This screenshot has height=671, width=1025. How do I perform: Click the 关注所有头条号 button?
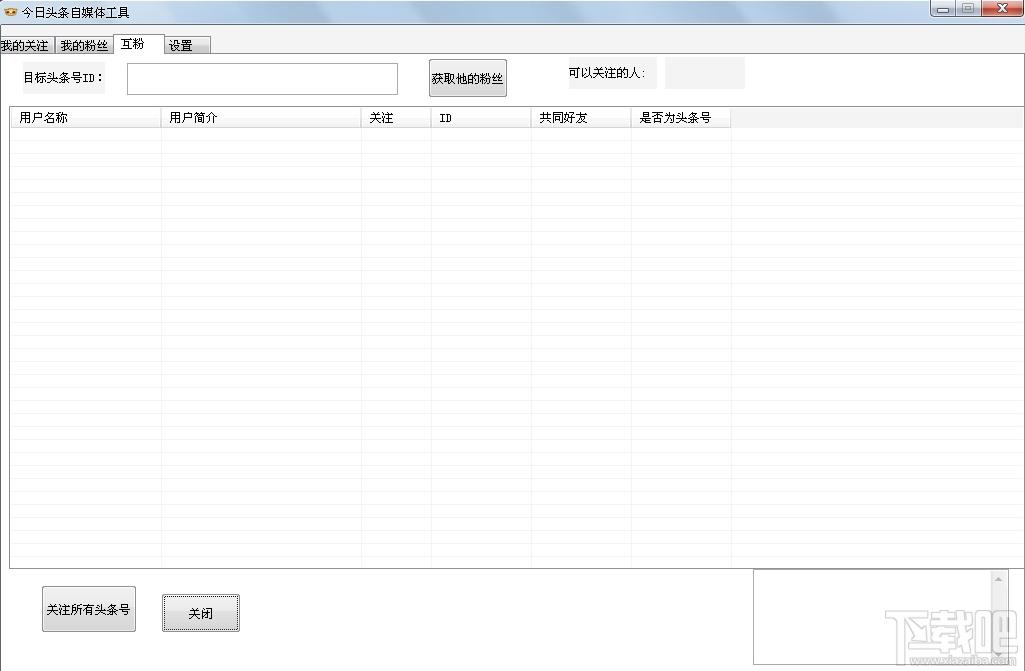coord(89,609)
